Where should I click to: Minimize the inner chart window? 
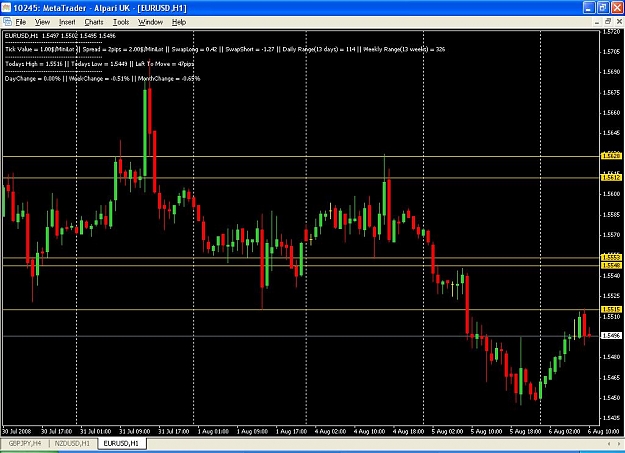[597, 22]
